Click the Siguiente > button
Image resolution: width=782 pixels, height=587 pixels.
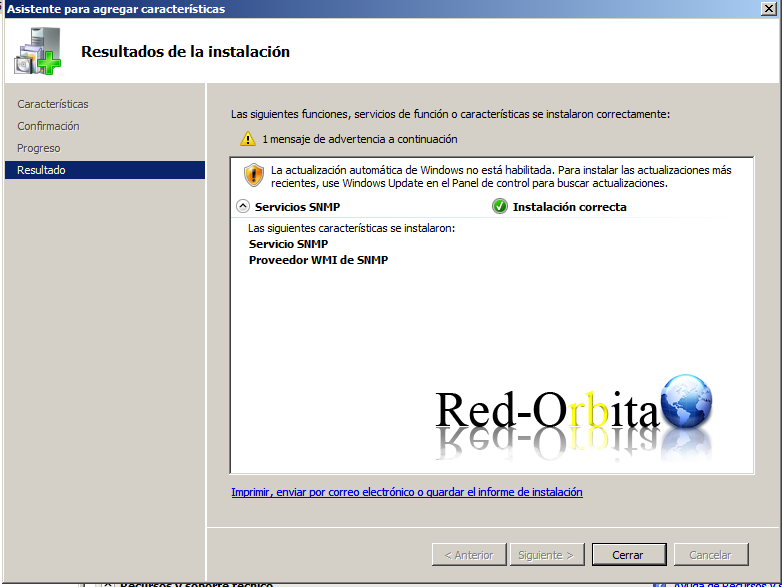coord(546,554)
